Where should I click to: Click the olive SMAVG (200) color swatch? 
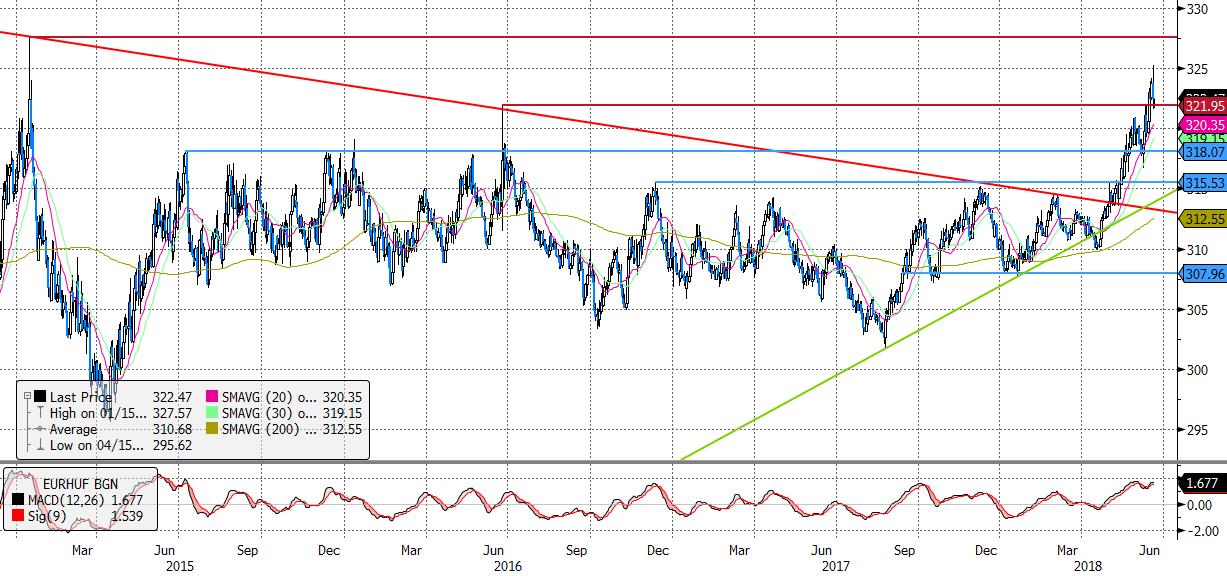(212, 429)
